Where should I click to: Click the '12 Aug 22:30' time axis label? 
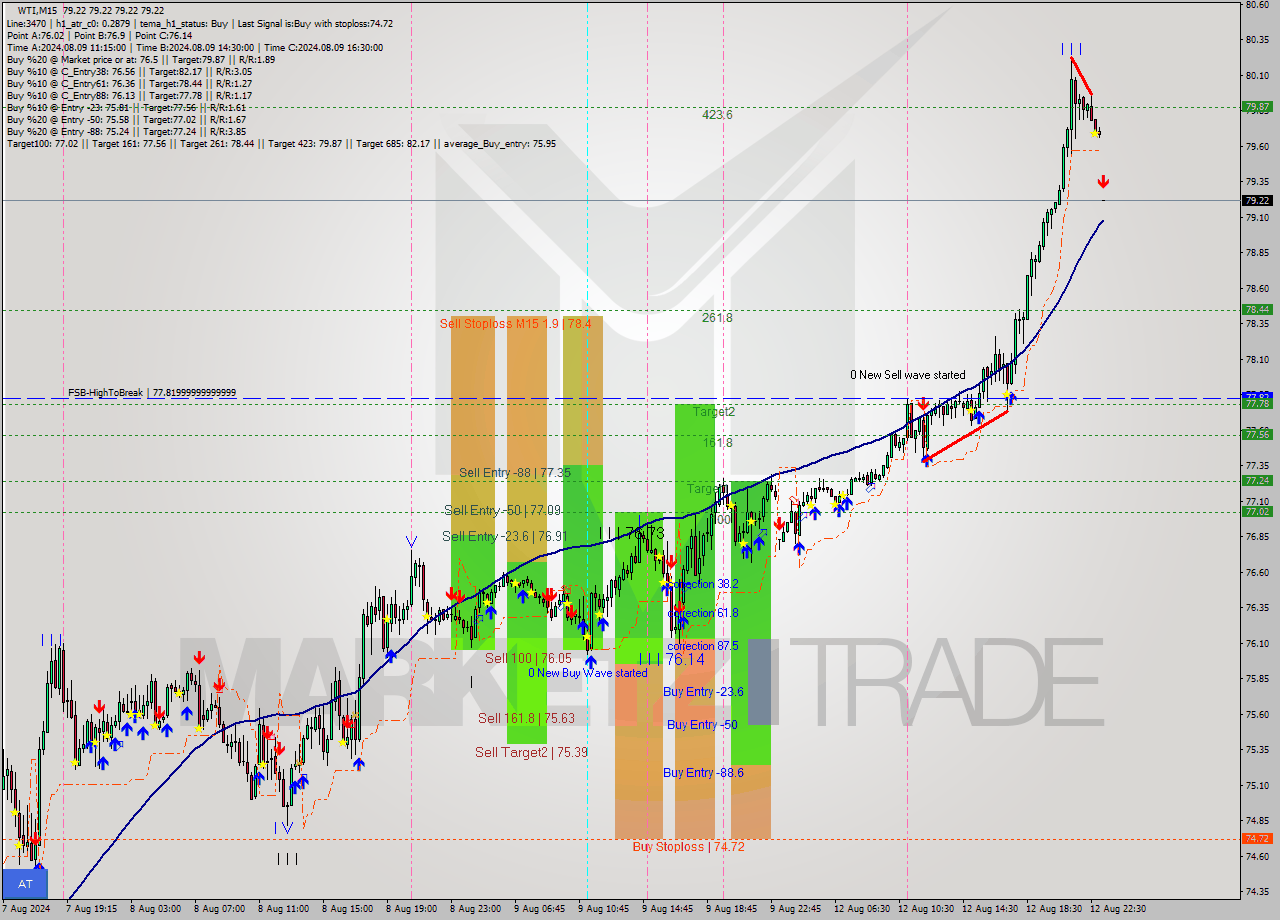(1118, 909)
